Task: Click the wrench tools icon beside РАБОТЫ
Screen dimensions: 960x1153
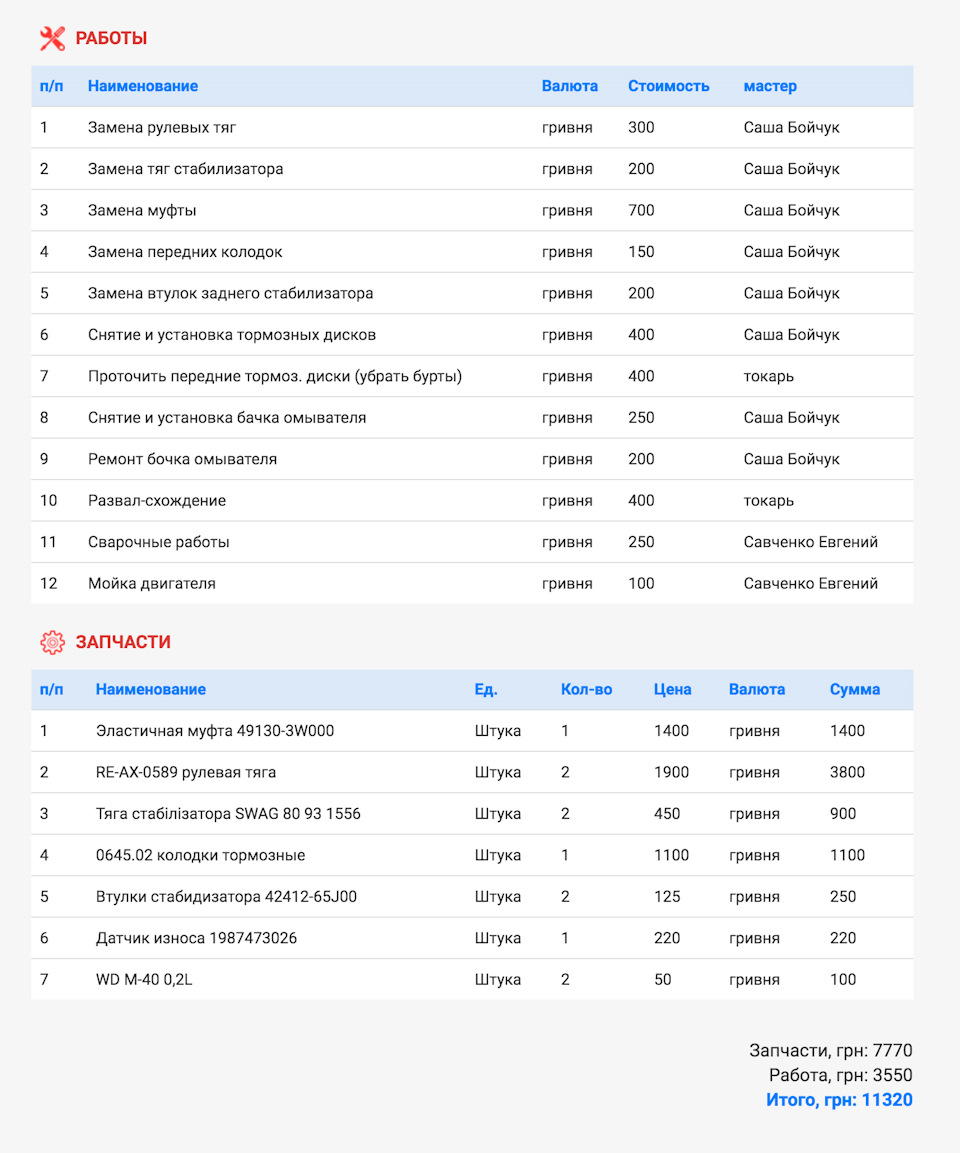Action: [52, 39]
